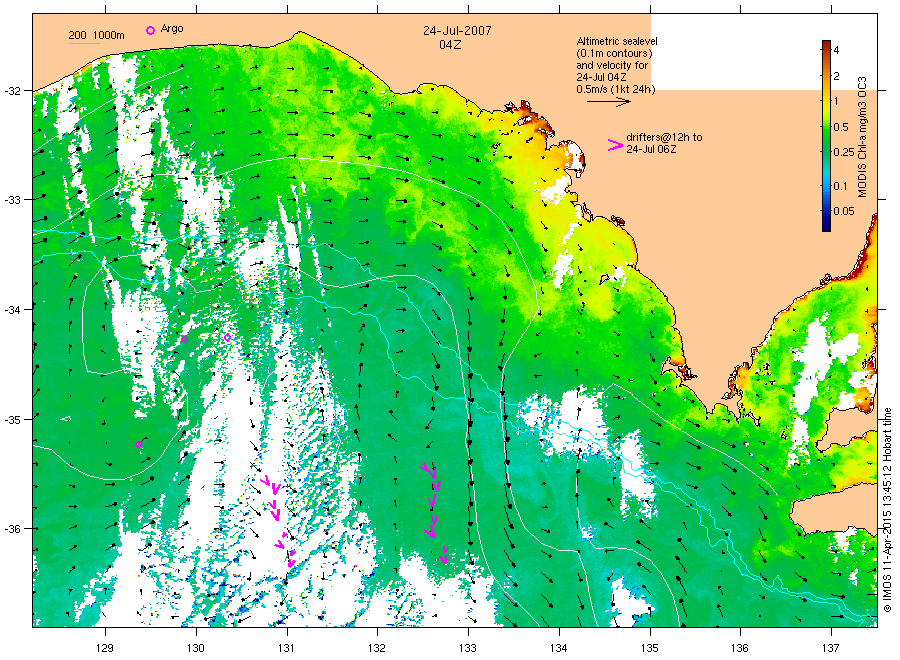Click the longitude label '136'

pyautogui.click(x=740, y=648)
